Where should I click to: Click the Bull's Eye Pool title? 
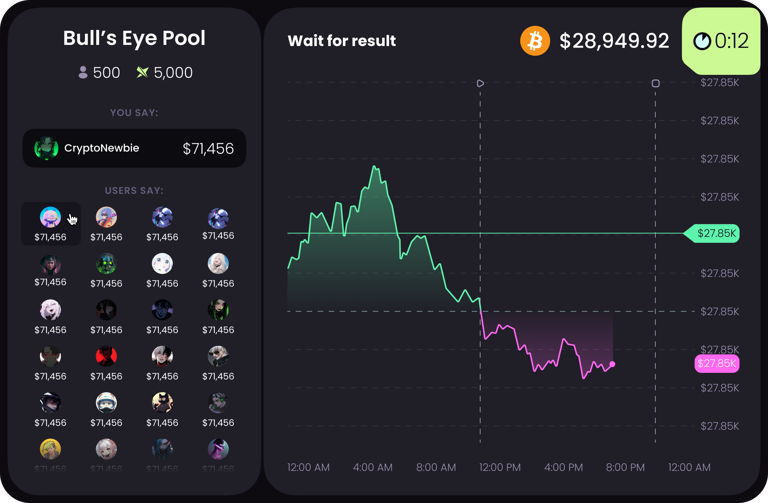click(134, 38)
